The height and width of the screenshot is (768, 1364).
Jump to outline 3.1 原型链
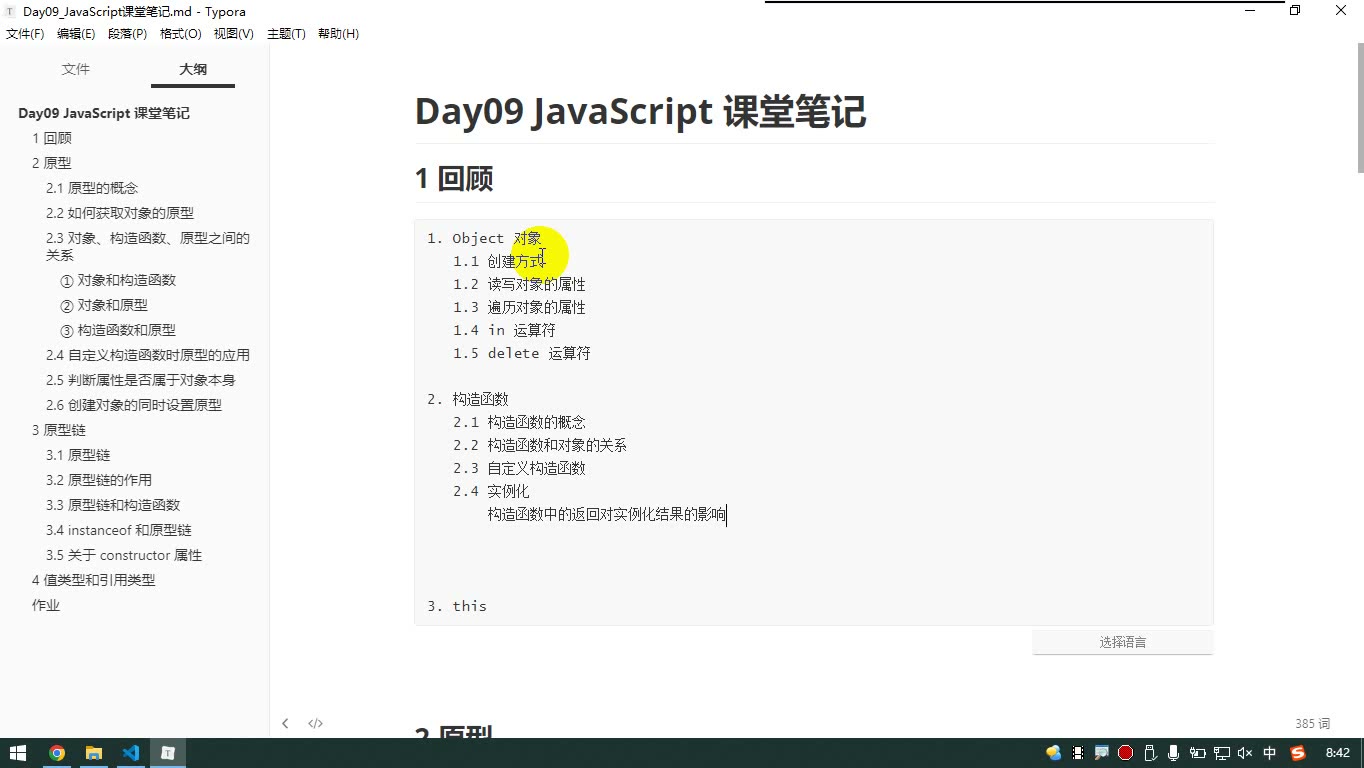[78, 455]
